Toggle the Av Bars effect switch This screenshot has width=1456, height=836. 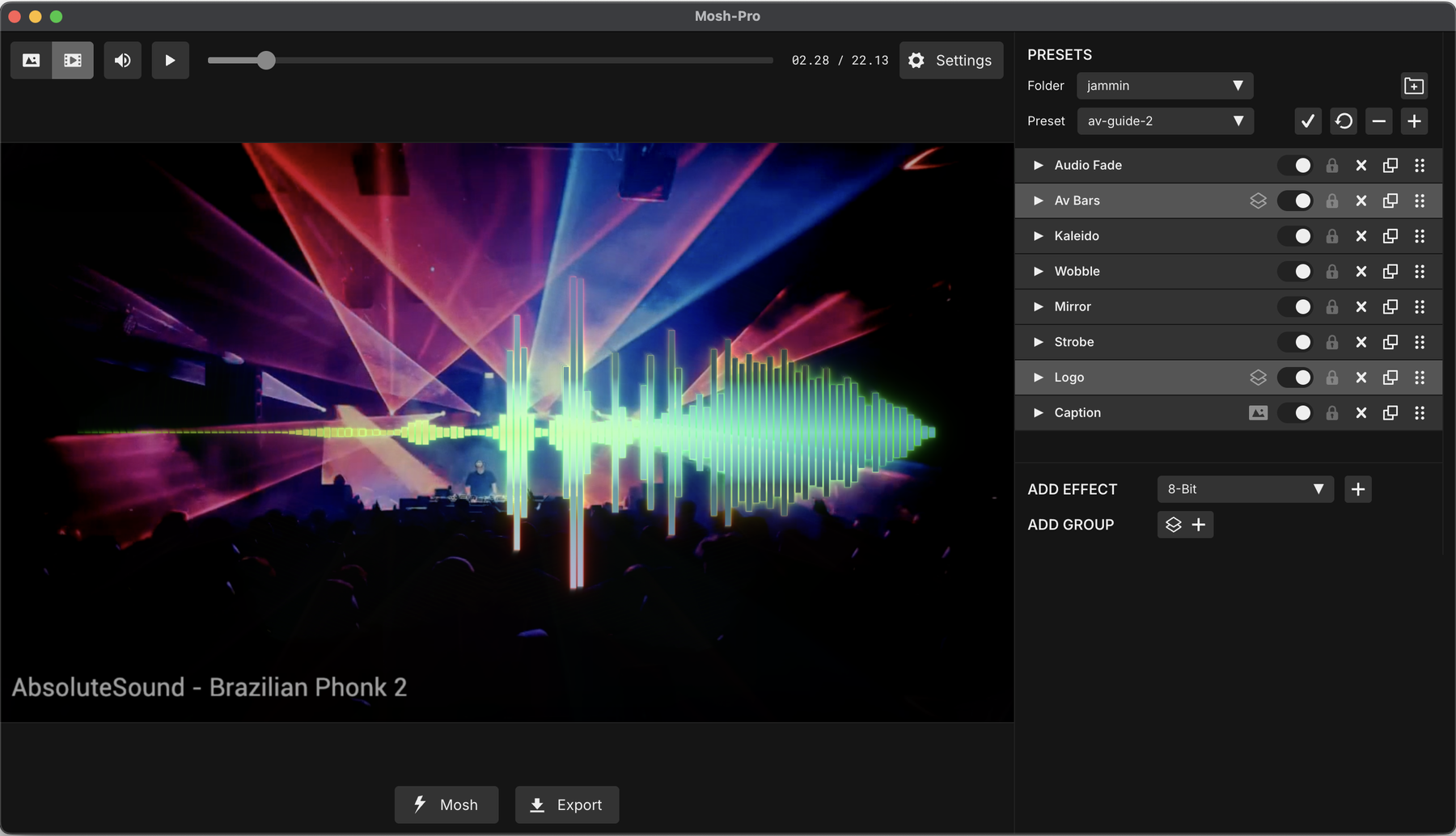(x=1295, y=201)
